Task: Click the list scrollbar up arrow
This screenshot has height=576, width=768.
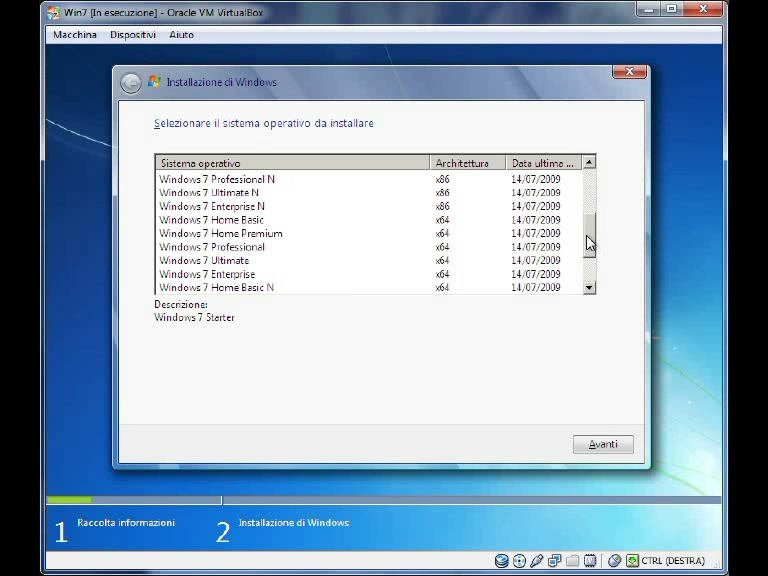Action: [x=589, y=162]
